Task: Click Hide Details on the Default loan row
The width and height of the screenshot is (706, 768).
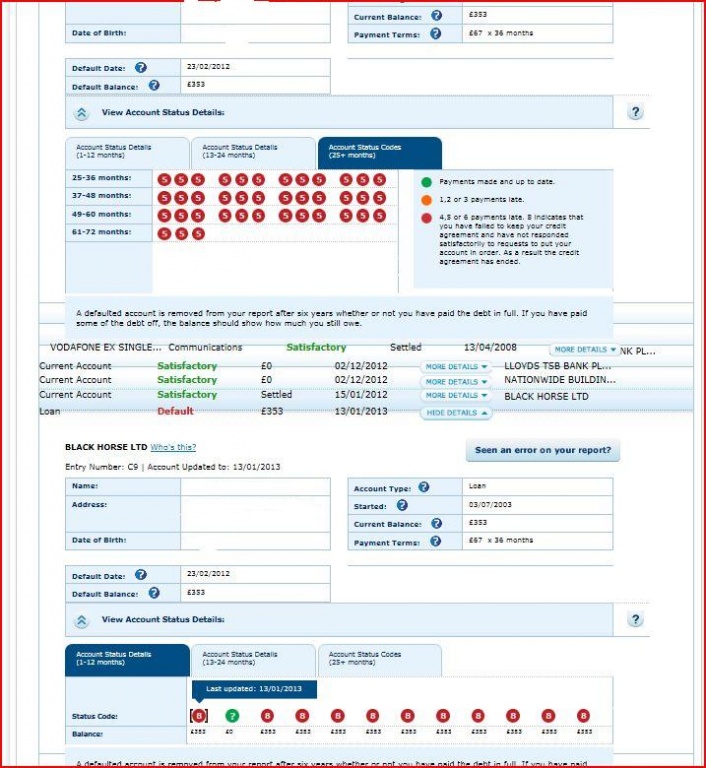Action: click(x=456, y=412)
